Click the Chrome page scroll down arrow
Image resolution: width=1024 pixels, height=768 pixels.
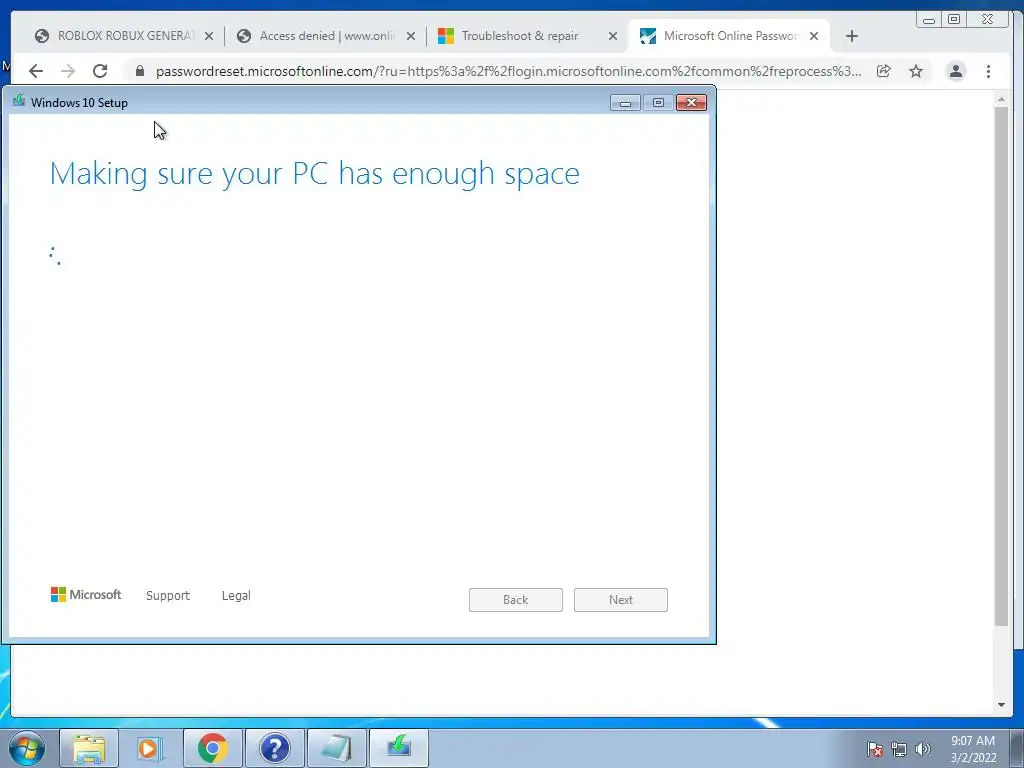1001,705
